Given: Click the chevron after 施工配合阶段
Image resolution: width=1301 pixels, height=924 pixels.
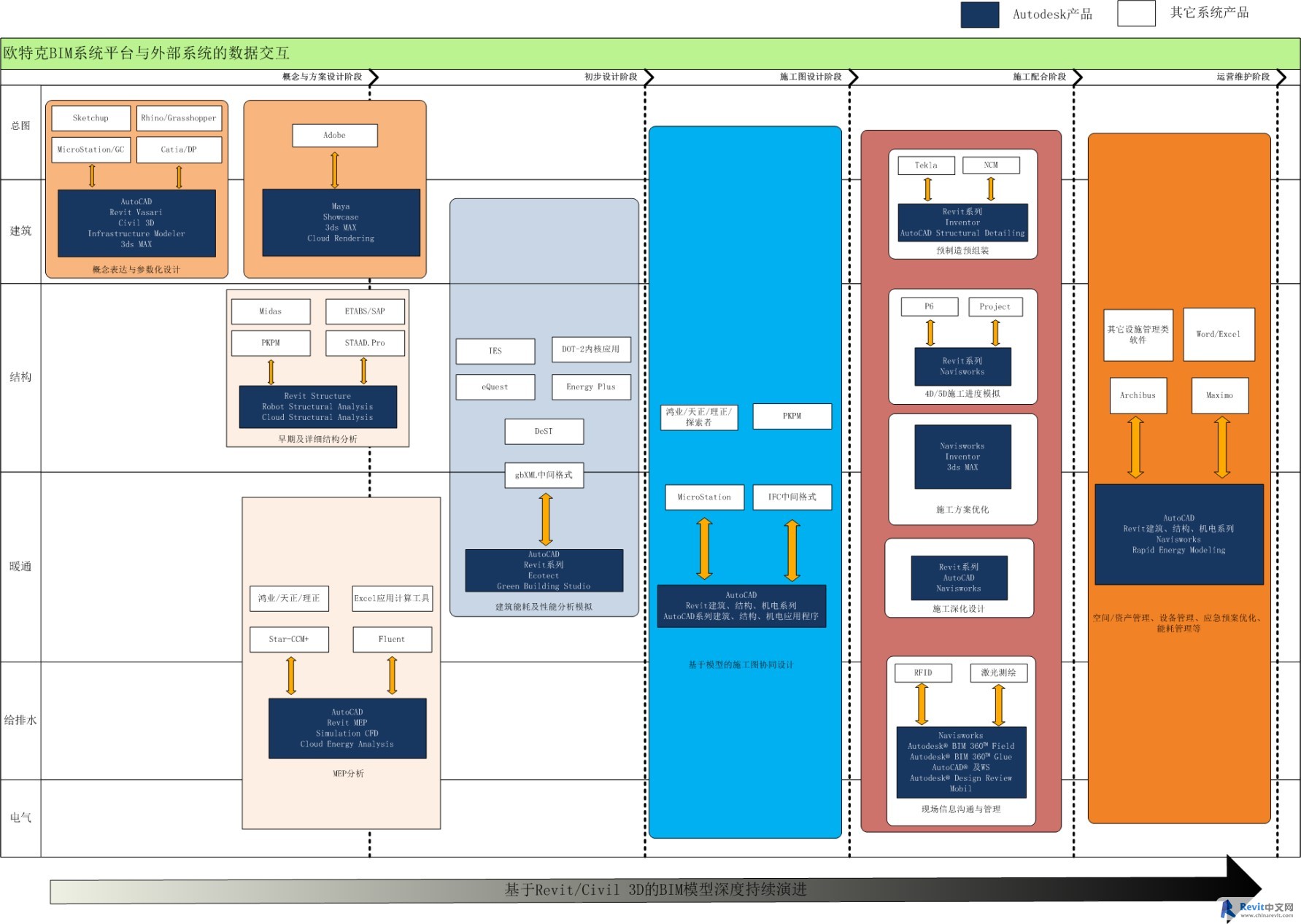Looking at the screenshot, I should click(1078, 77).
